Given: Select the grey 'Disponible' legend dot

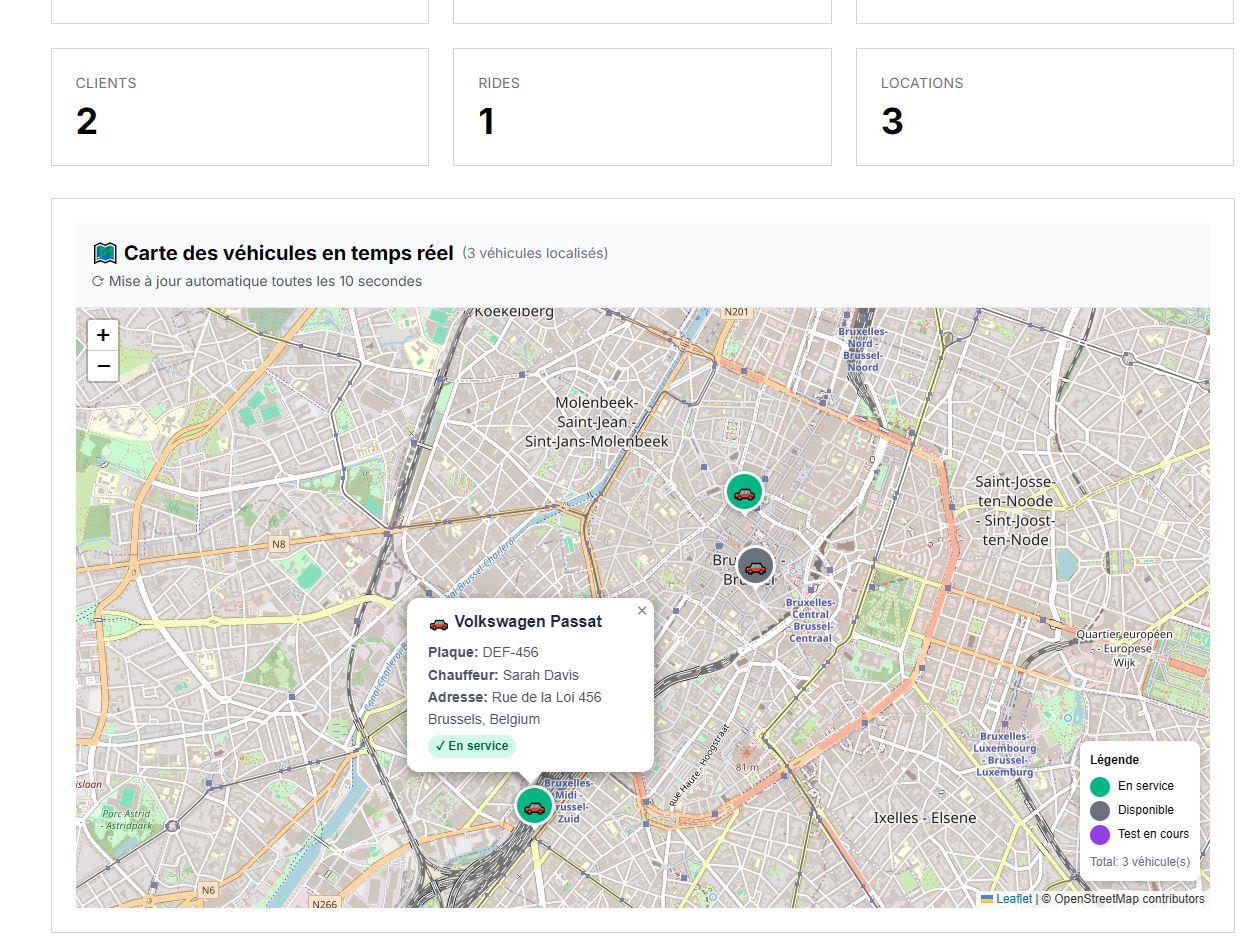Looking at the screenshot, I should [x=1100, y=810].
